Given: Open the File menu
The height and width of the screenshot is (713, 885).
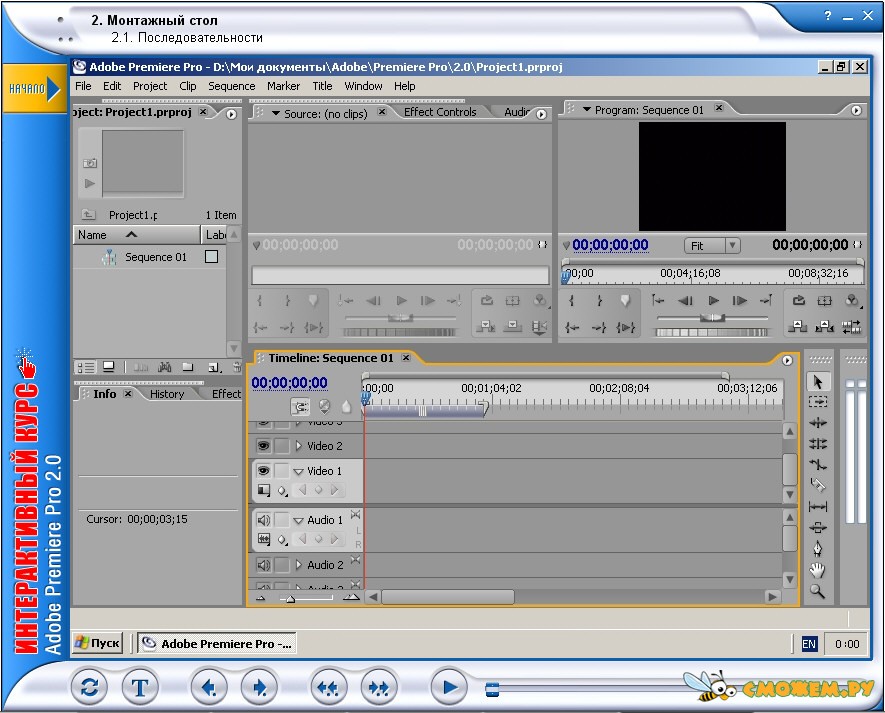Looking at the screenshot, I should click(x=83, y=86).
